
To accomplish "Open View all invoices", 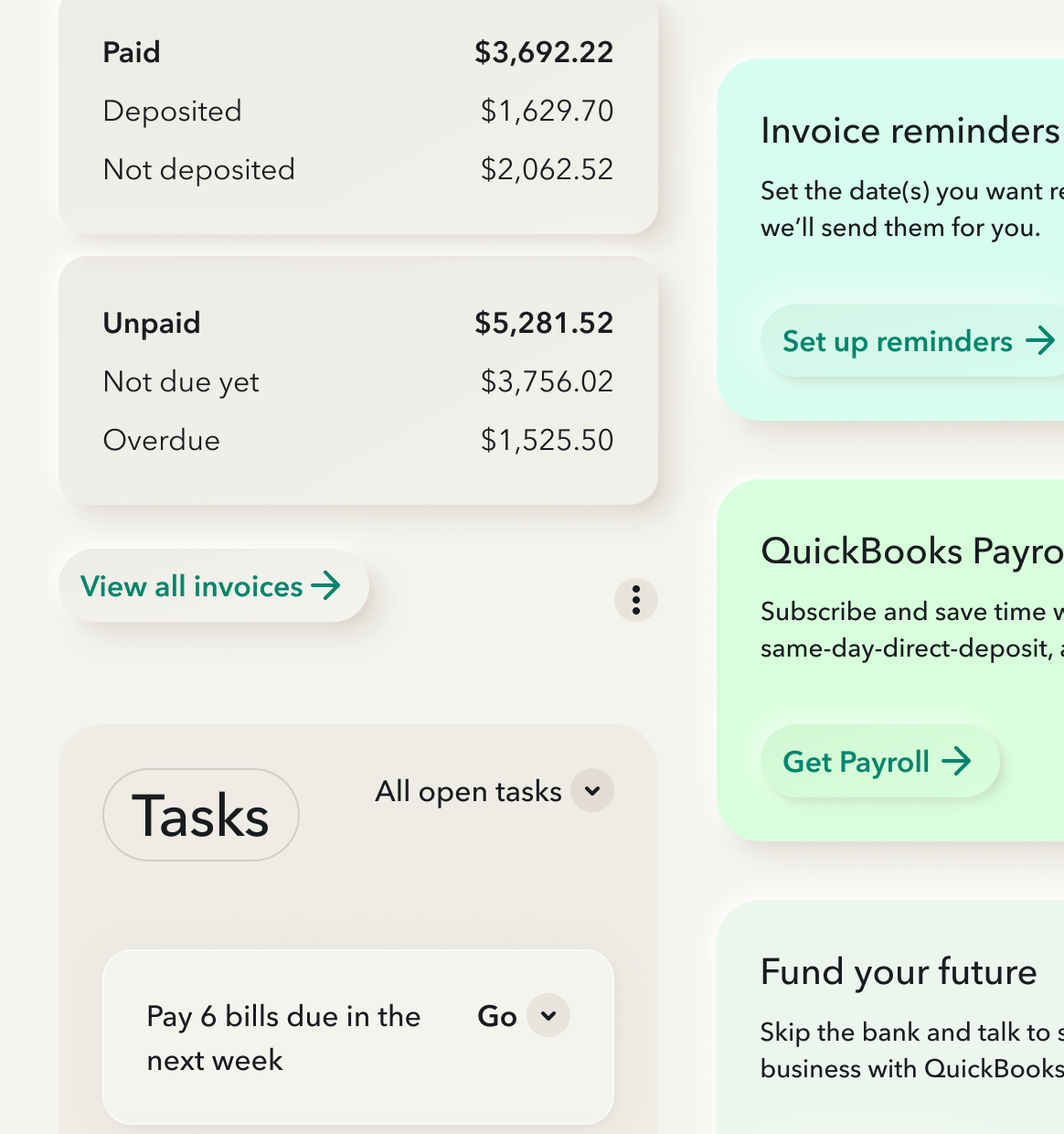I will pos(214,586).
